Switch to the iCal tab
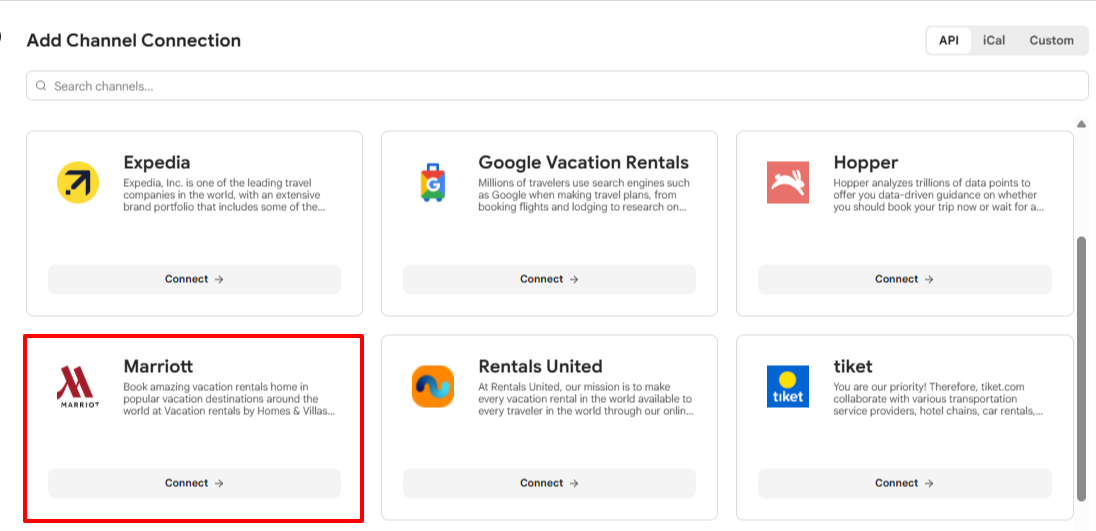 tap(994, 41)
